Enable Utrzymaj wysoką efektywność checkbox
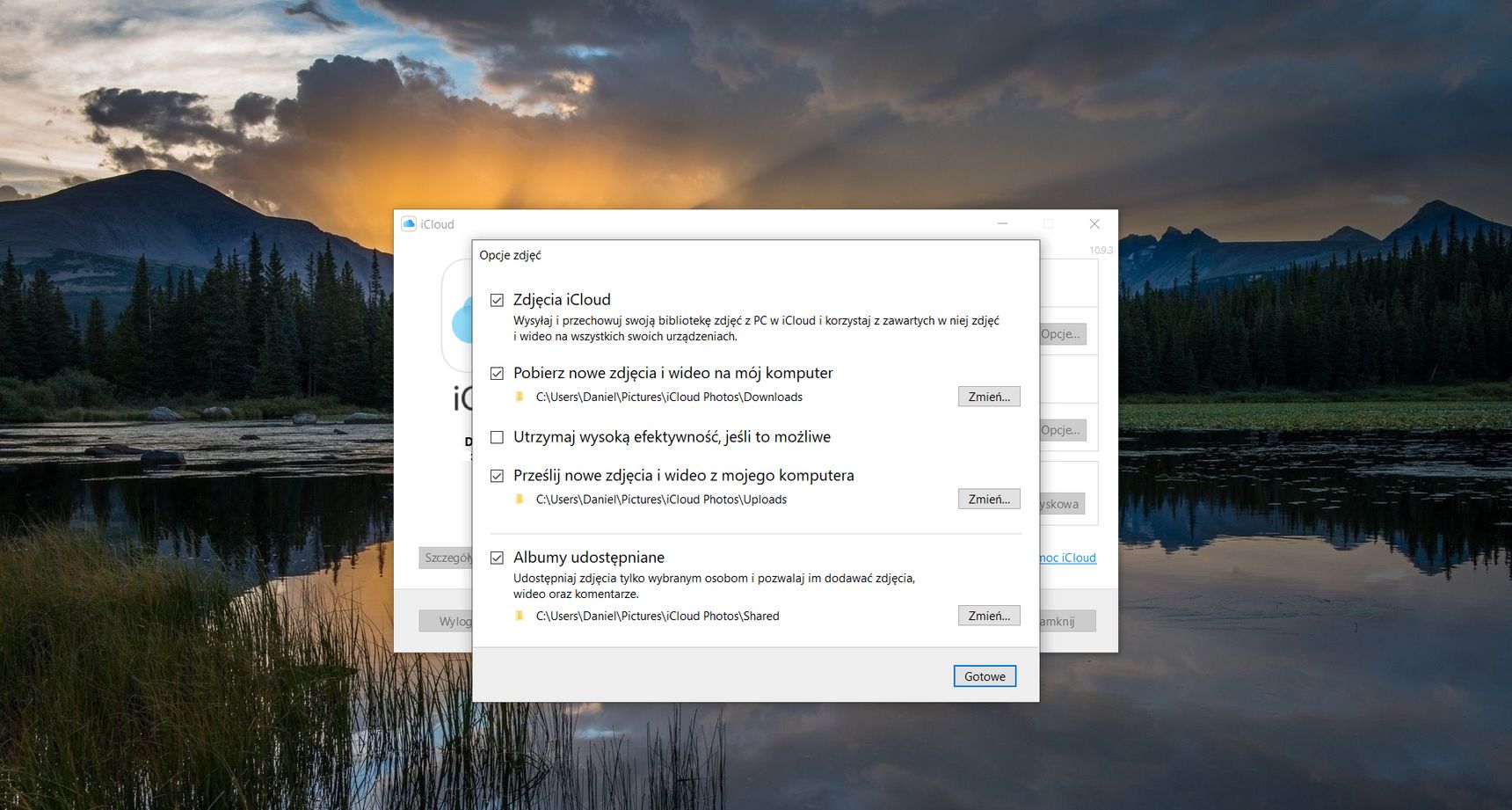 [497, 437]
